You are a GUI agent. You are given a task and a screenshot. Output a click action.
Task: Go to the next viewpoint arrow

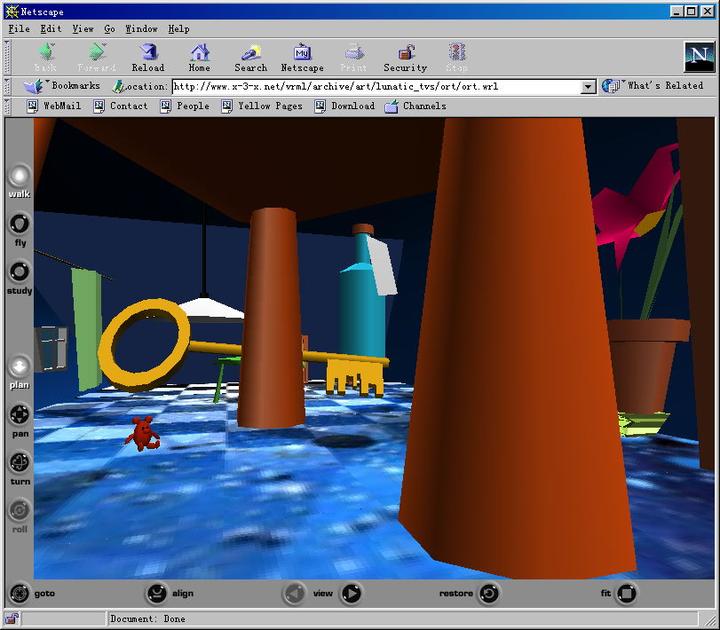pyautogui.click(x=351, y=594)
